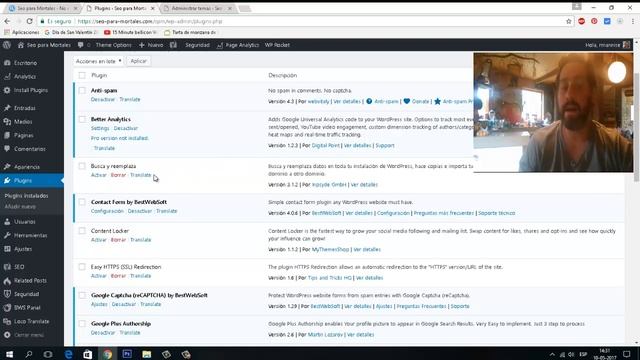Open Comentarios sidebar item

30,149
